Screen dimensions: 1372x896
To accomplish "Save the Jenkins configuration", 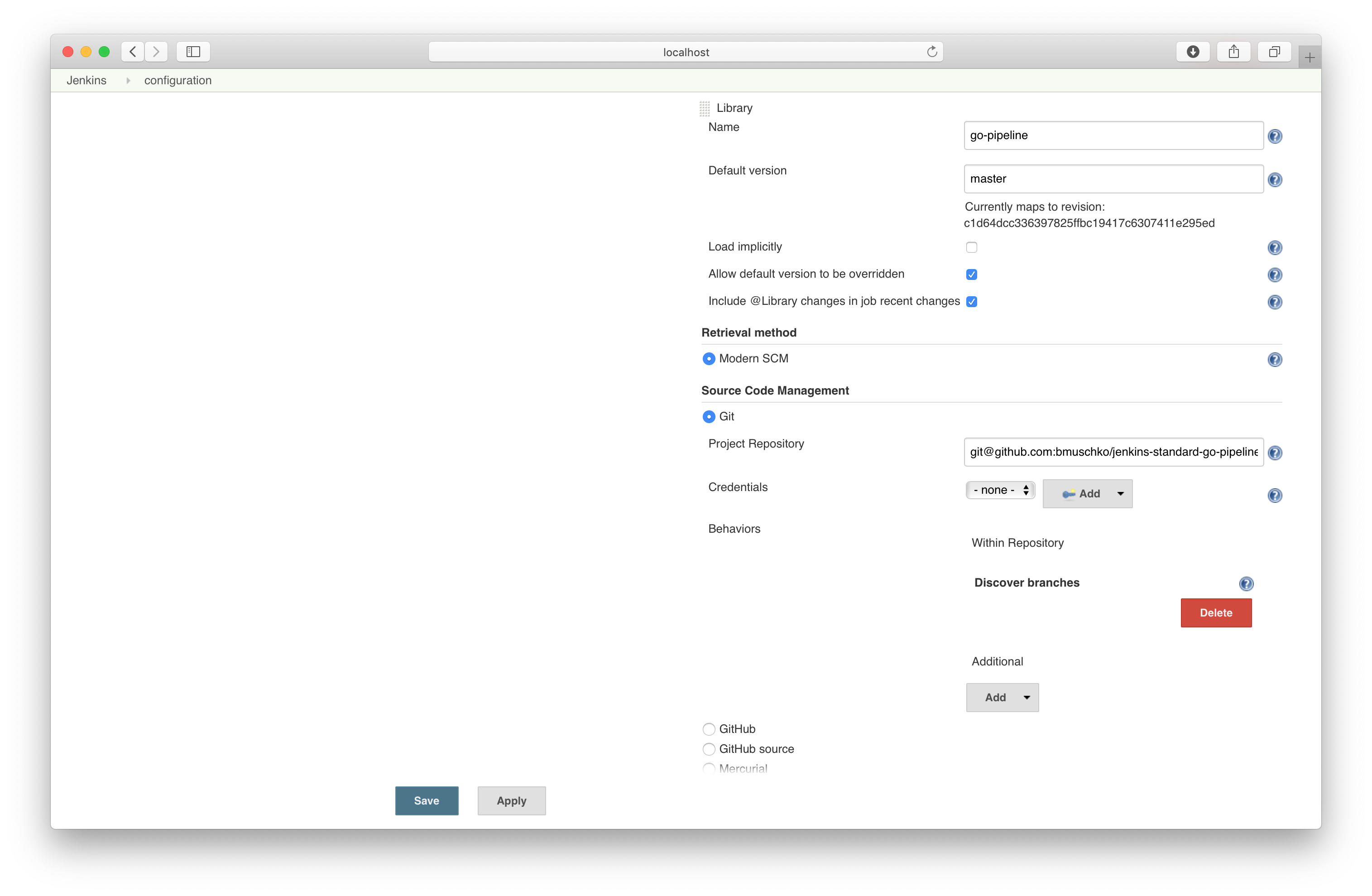I will (426, 800).
